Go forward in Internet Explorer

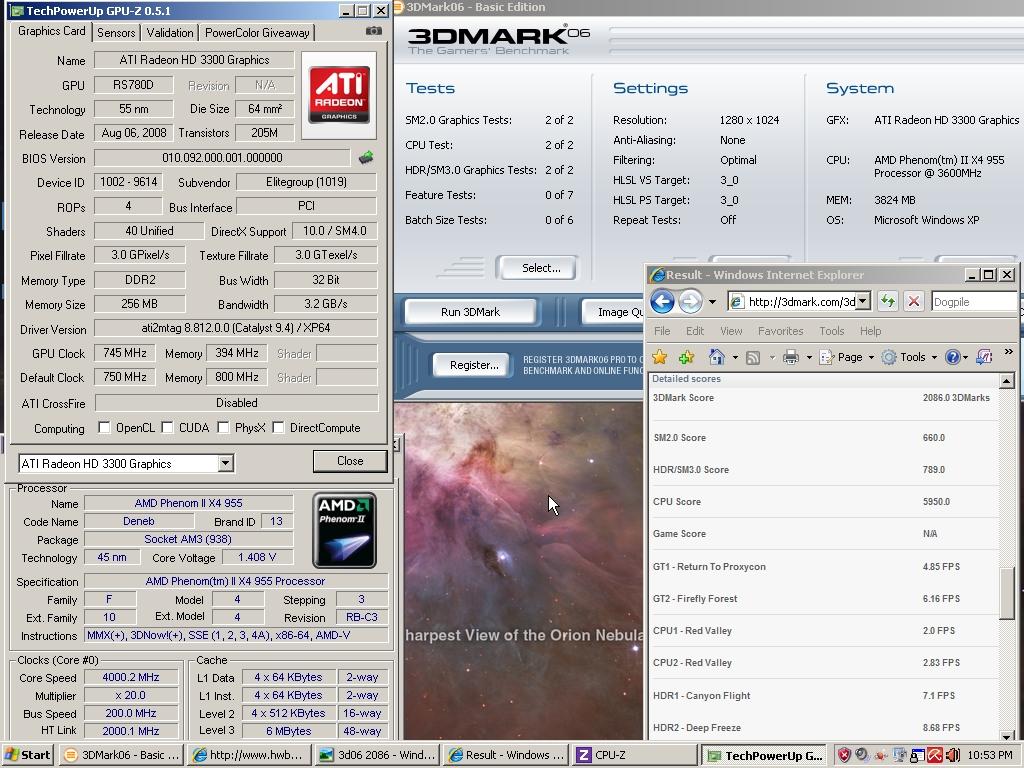[x=690, y=301]
